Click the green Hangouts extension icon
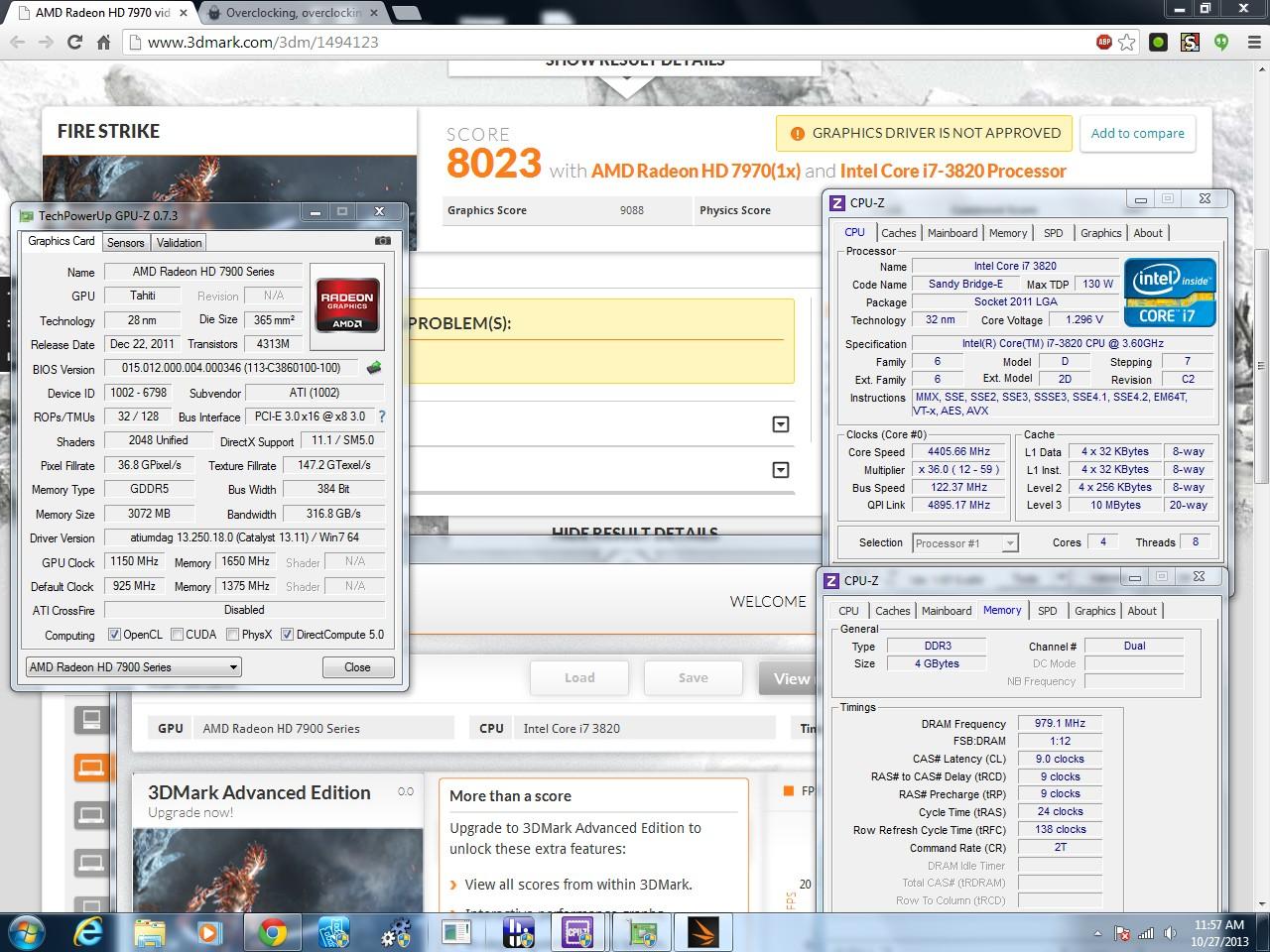Viewport: 1270px width, 952px height. 1221,42
